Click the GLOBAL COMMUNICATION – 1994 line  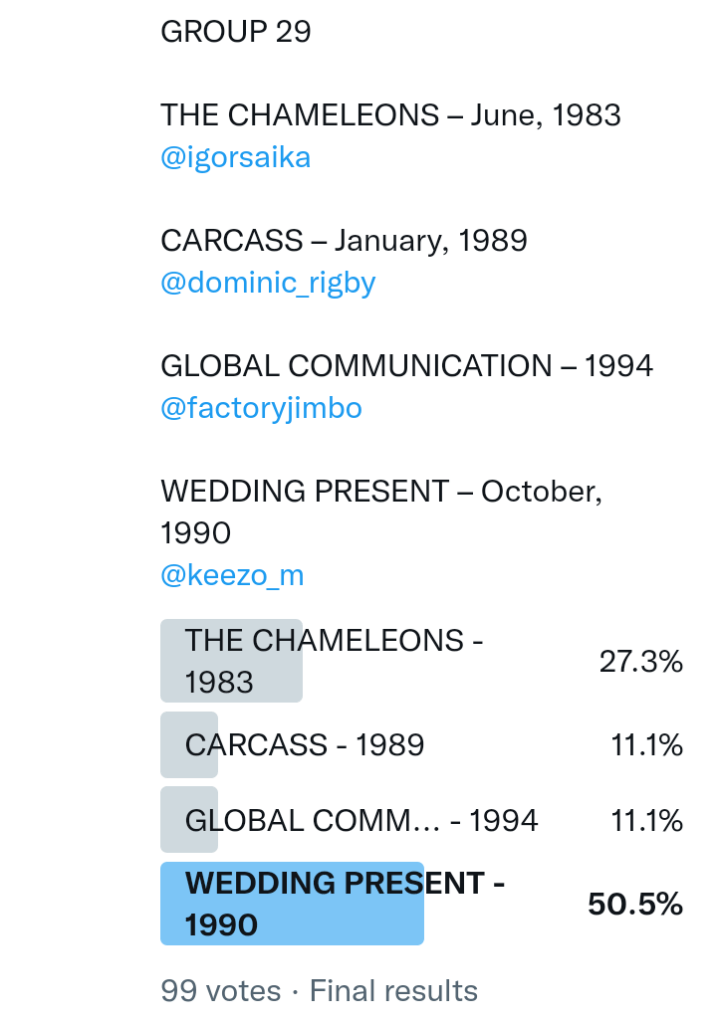click(406, 366)
